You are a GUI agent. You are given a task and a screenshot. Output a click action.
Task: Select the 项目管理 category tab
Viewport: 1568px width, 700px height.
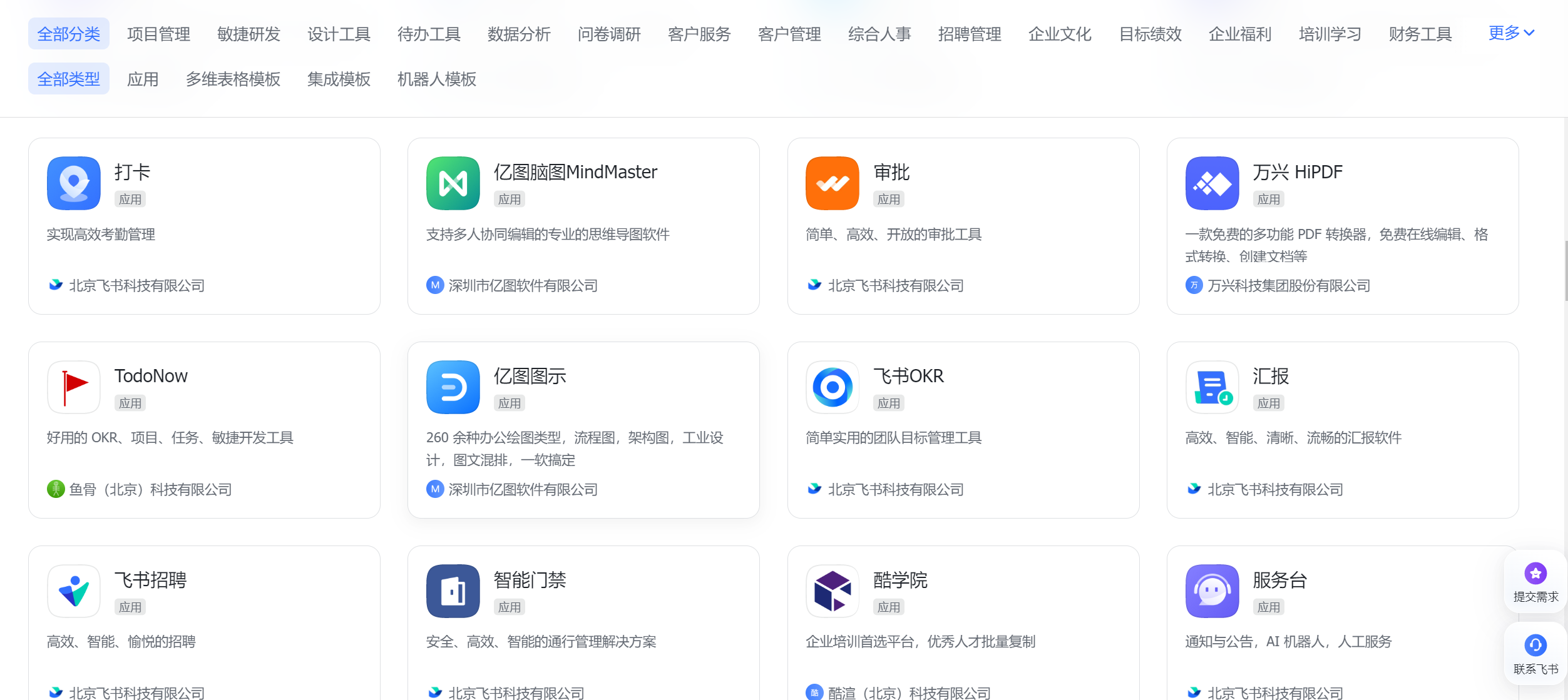[x=158, y=34]
